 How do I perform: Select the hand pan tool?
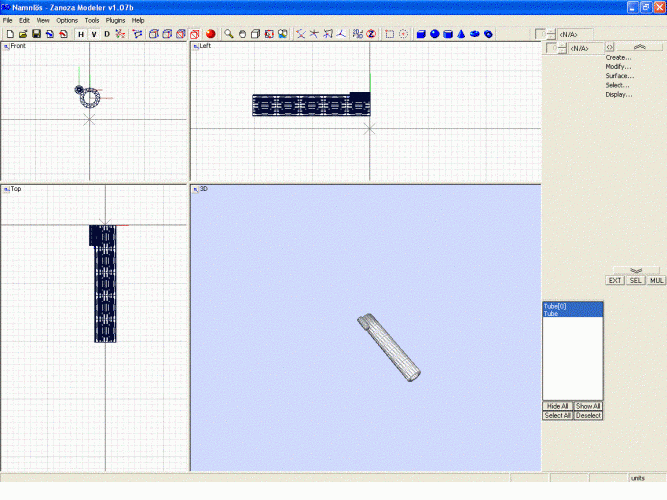click(x=242, y=34)
